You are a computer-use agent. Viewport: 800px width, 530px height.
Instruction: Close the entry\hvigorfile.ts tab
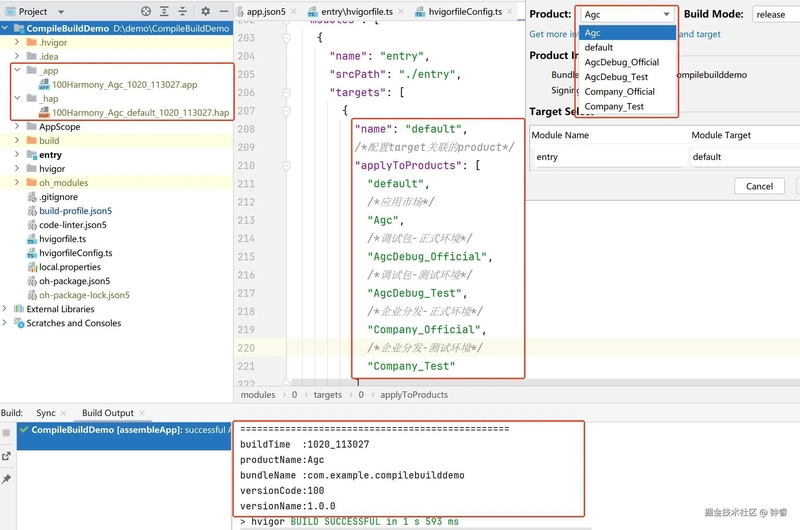click(x=401, y=11)
